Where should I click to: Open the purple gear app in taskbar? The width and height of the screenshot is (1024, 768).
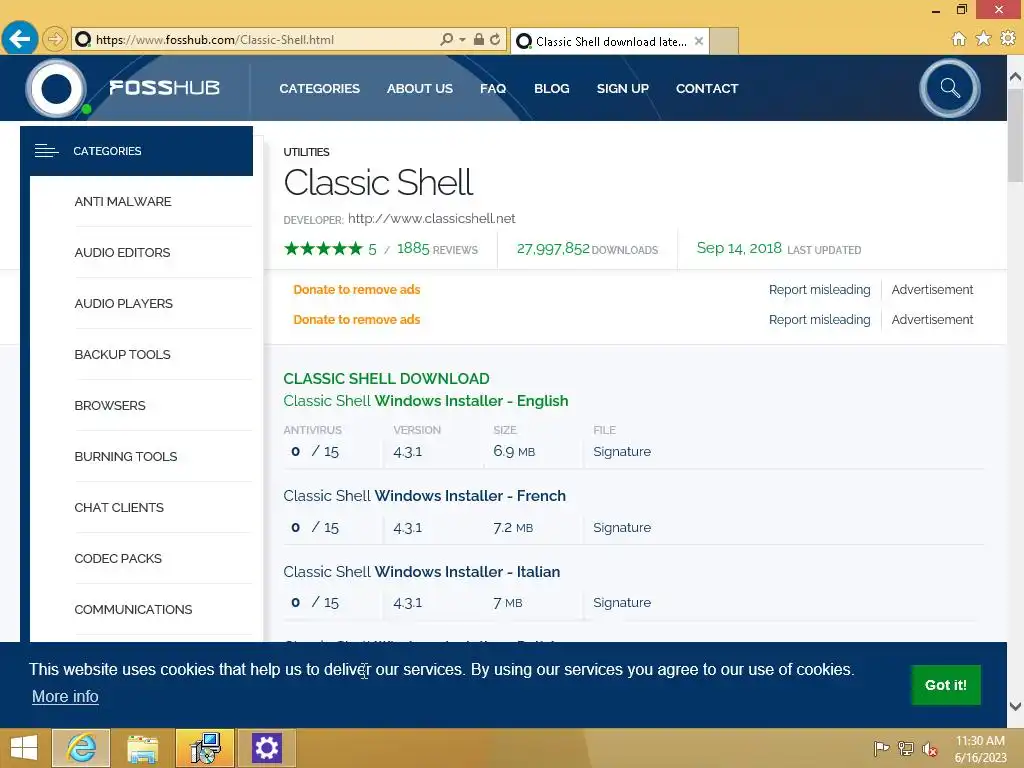click(x=266, y=748)
